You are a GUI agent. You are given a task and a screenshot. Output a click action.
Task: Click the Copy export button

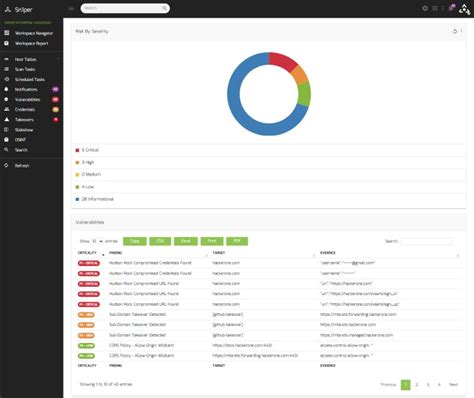tap(135, 241)
